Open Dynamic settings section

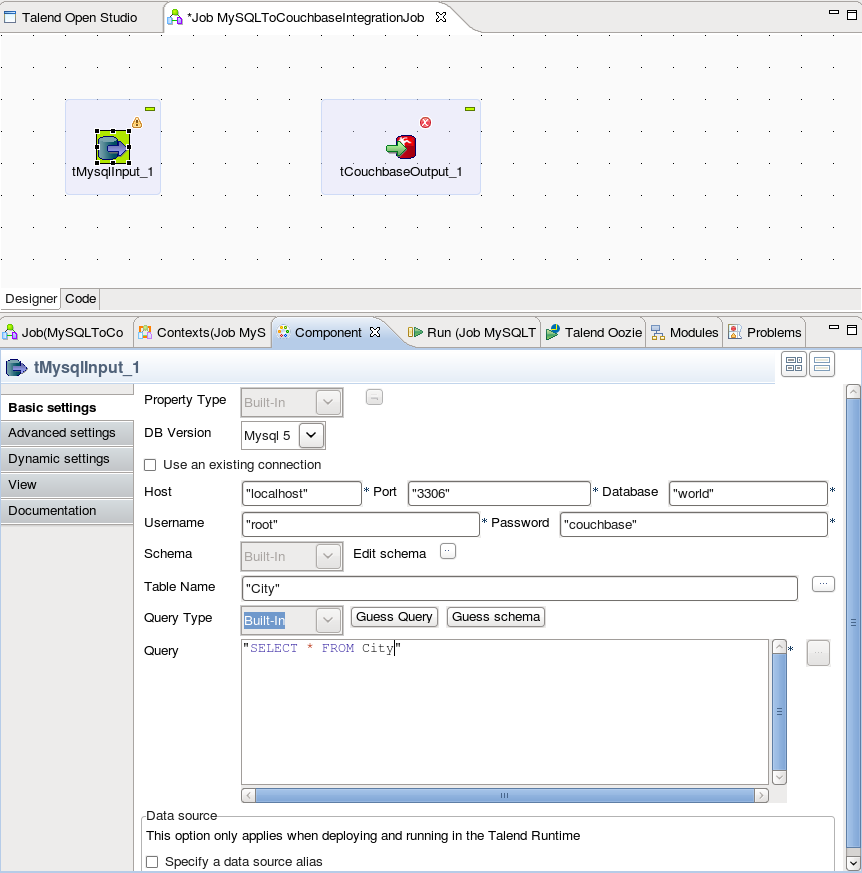click(67, 459)
